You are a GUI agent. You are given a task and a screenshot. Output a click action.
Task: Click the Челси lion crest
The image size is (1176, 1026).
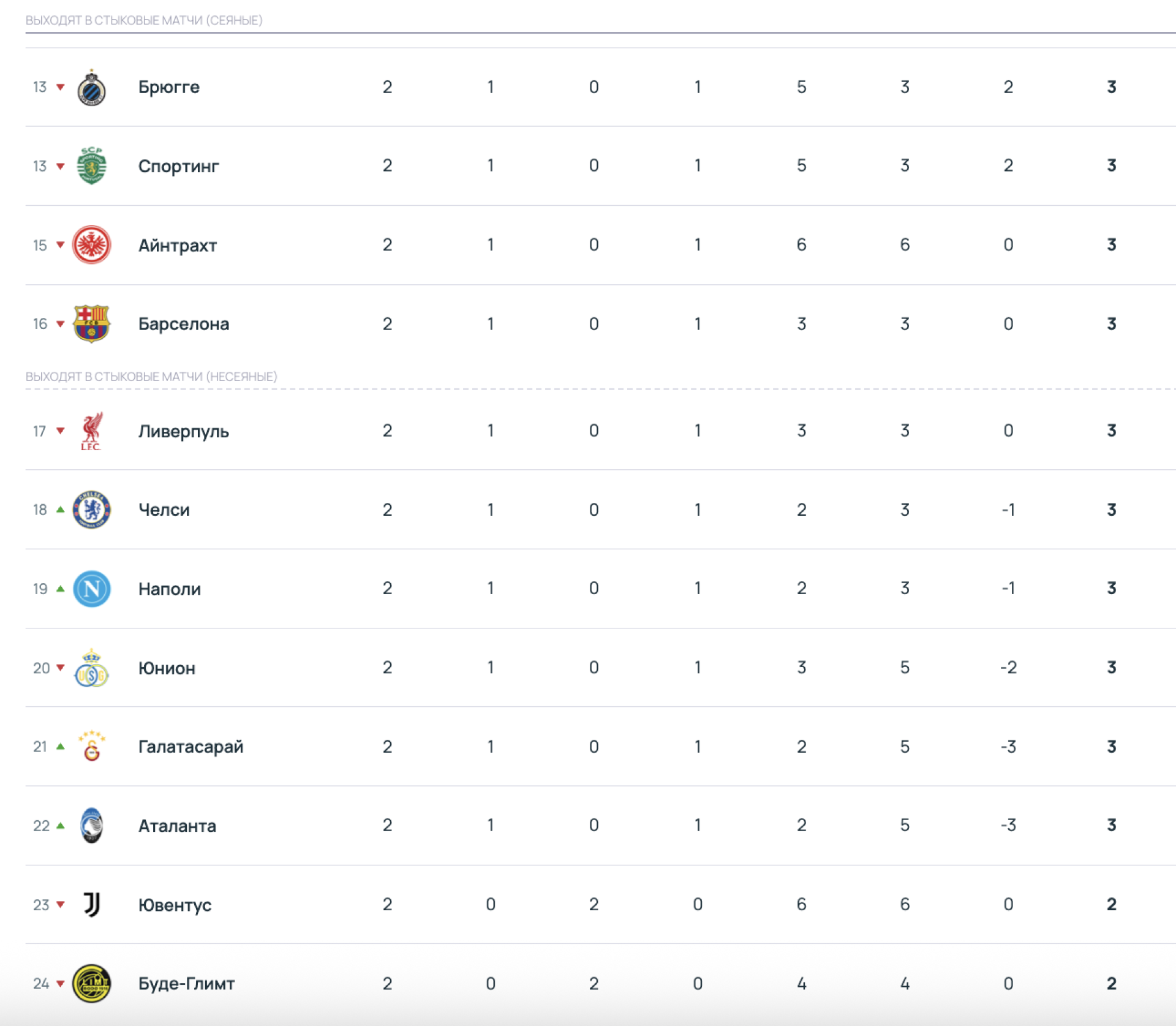tap(91, 510)
